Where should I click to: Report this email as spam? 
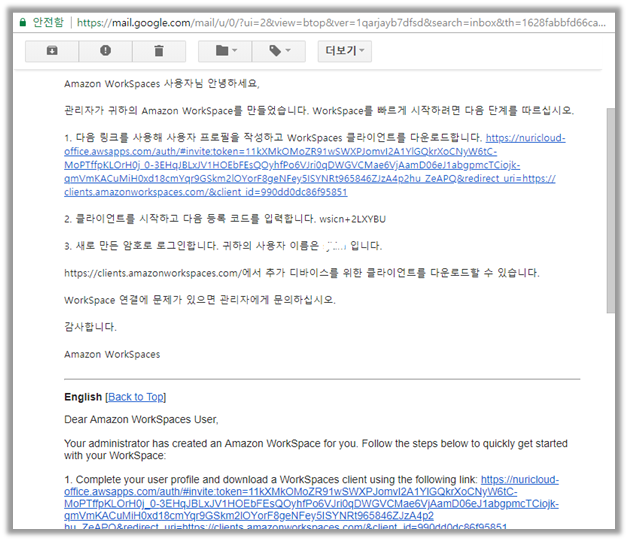107,50
